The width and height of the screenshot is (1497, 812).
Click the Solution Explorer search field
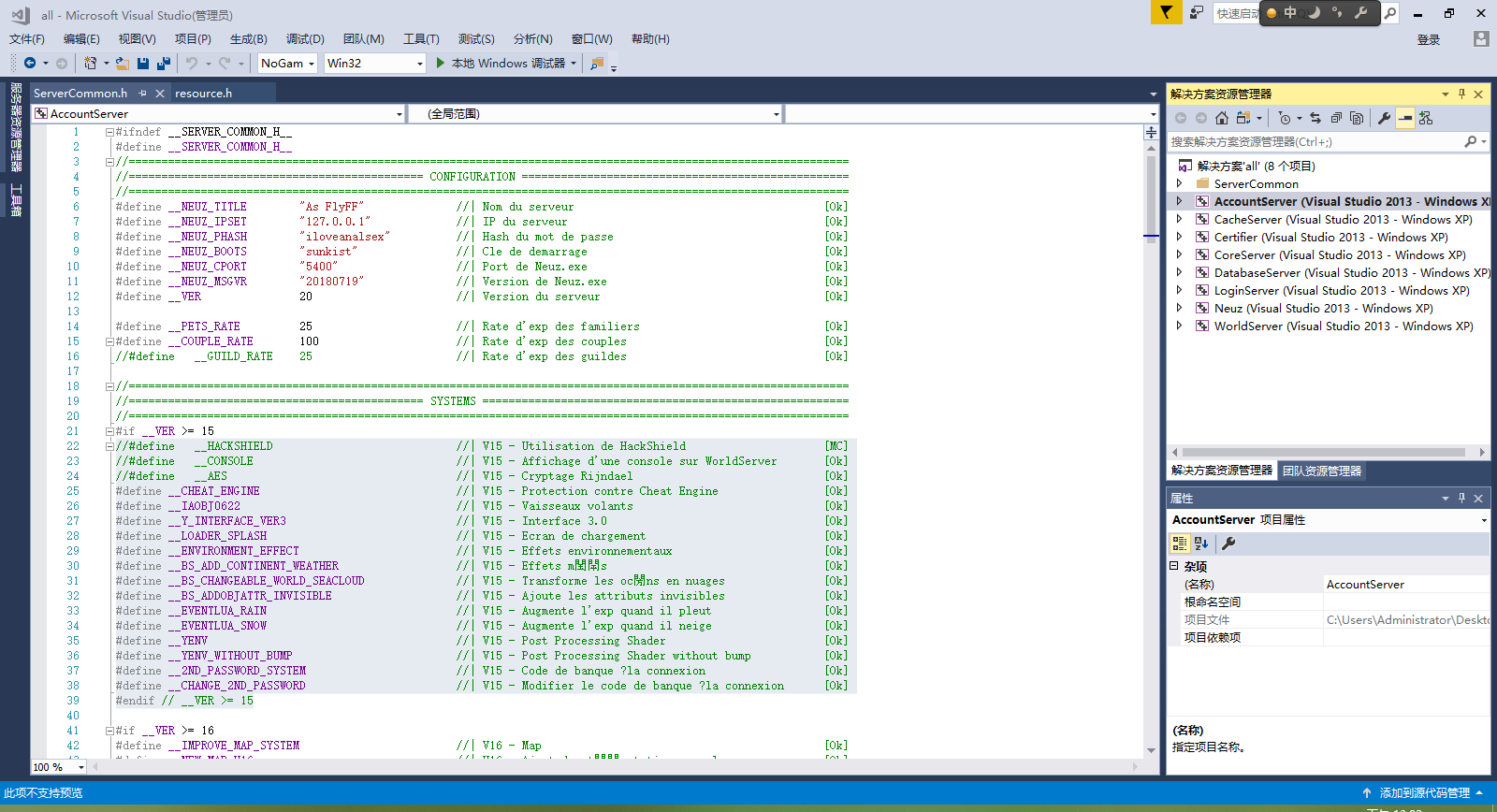(1314, 142)
